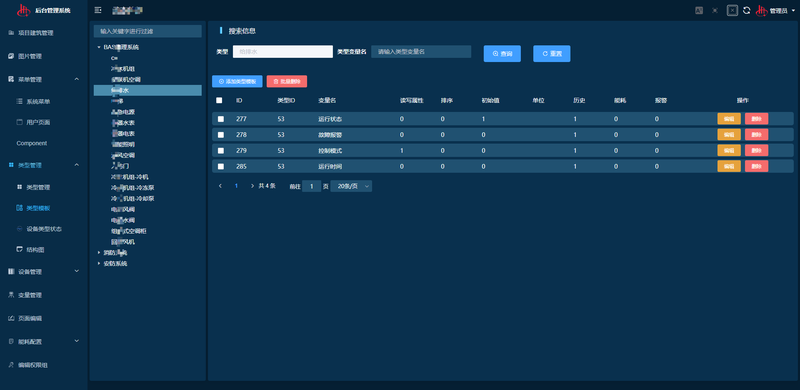Toggle the sidebar collapse hamburger icon
Image resolution: width=800 pixels, height=390 pixels.
click(98, 10)
